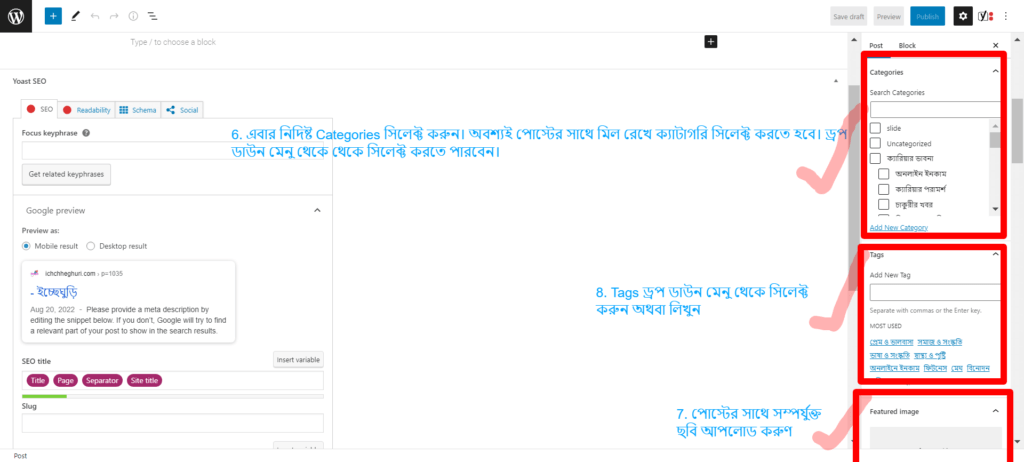Image resolution: width=1024 pixels, height=462 pixels.
Task: Click the Separator variable pill
Action: 102,380
